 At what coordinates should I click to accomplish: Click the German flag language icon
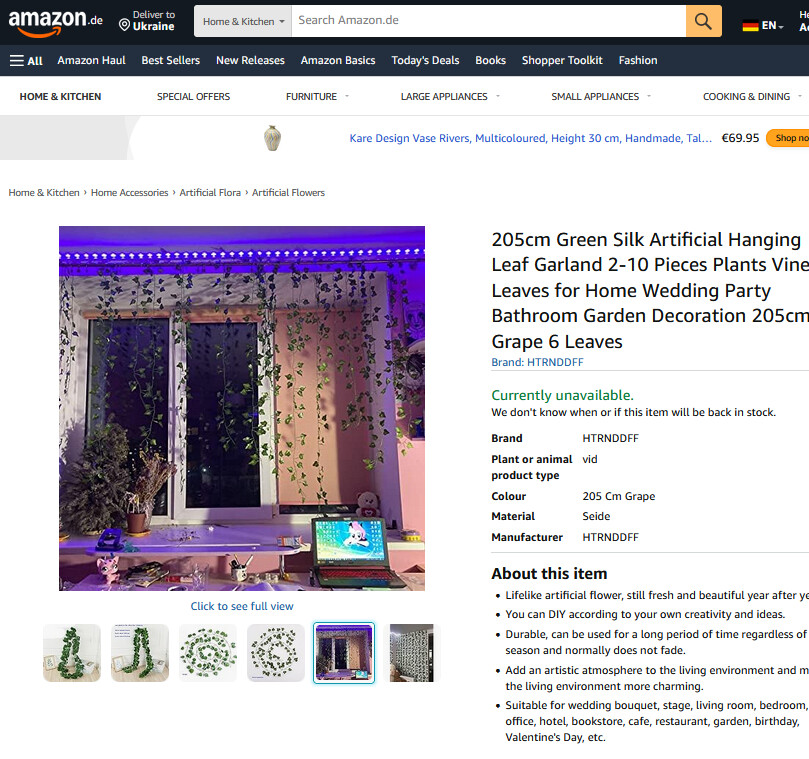[x=750, y=25]
